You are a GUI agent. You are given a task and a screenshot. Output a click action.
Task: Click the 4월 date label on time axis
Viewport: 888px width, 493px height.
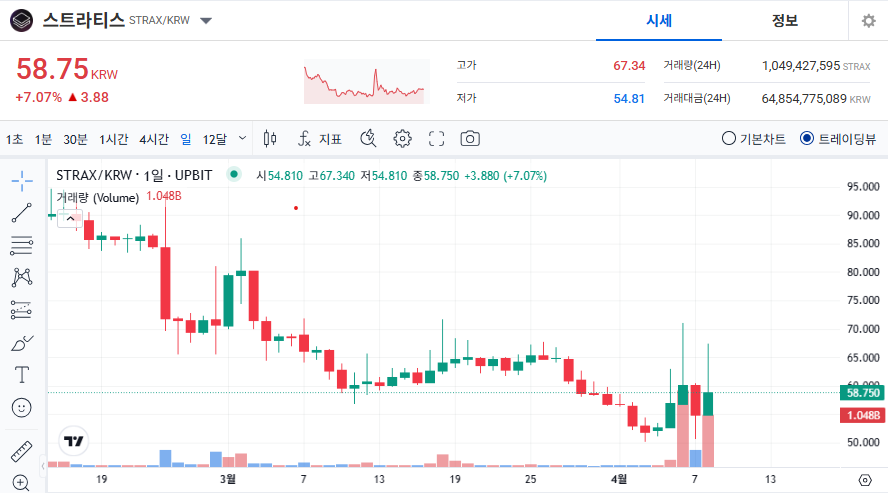point(619,479)
